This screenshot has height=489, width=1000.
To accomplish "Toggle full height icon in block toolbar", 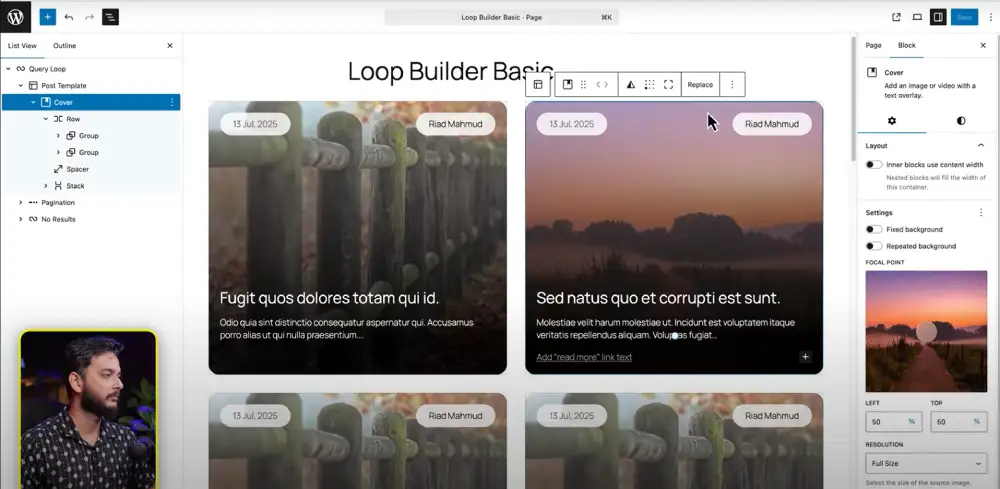I will tap(668, 84).
